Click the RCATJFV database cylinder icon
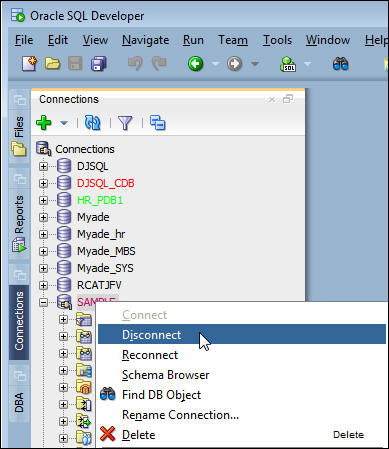The width and height of the screenshot is (389, 449). pyautogui.click(x=64, y=285)
